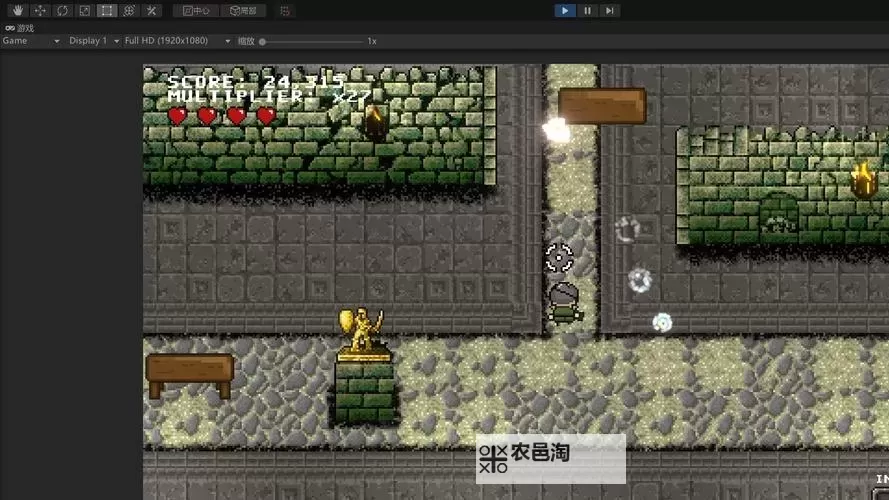Pause the game with the Pause button
Viewport: 889px width, 500px height.
click(x=587, y=10)
